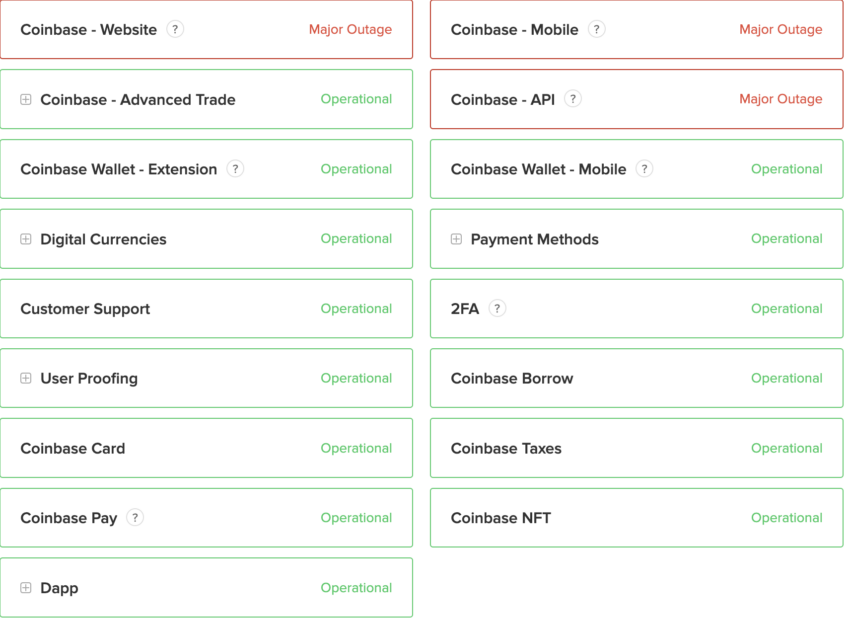Expand the Coinbase - Advanced Trade section
This screenshot has height=624, width=850.
25,99
